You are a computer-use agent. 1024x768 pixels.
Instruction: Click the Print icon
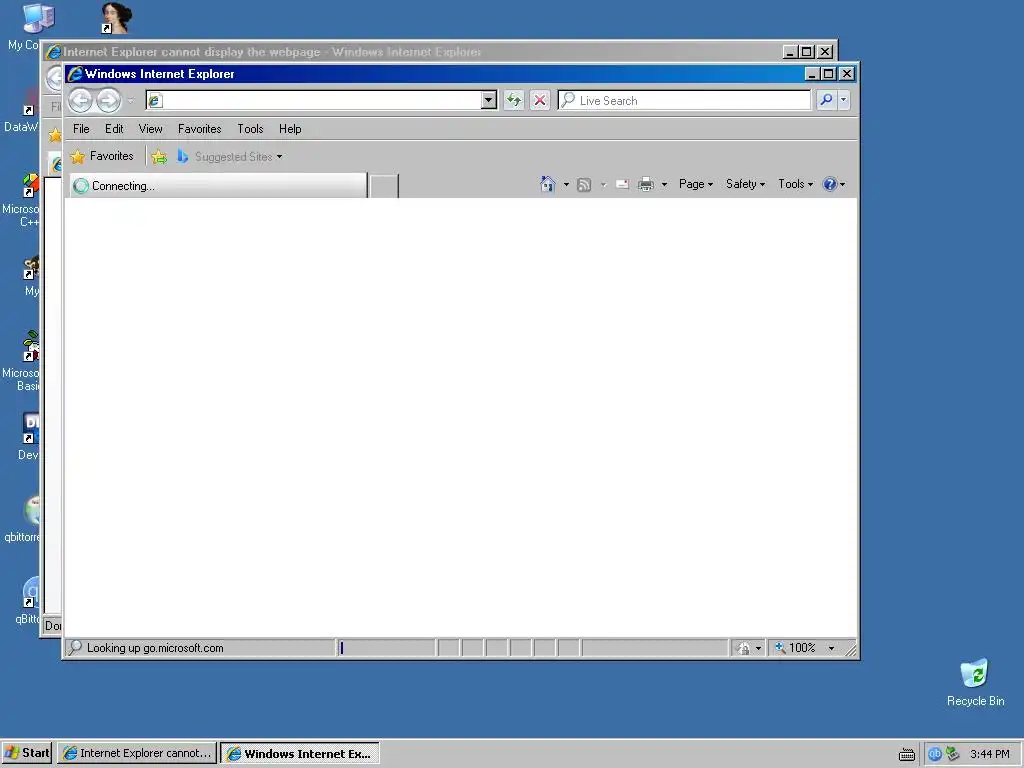(646, 185)
